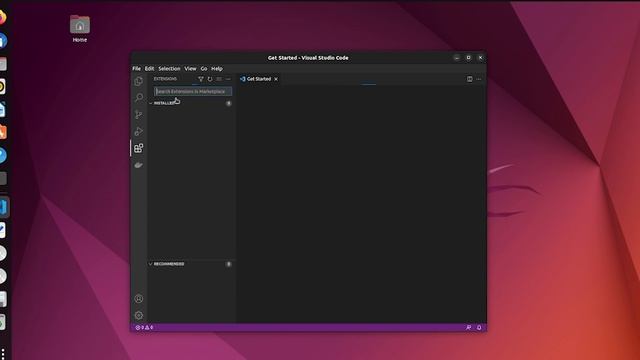This screenshot has height=360, width=640.
Task: Open the notifications bell in status bar
Action: point(479,327)
